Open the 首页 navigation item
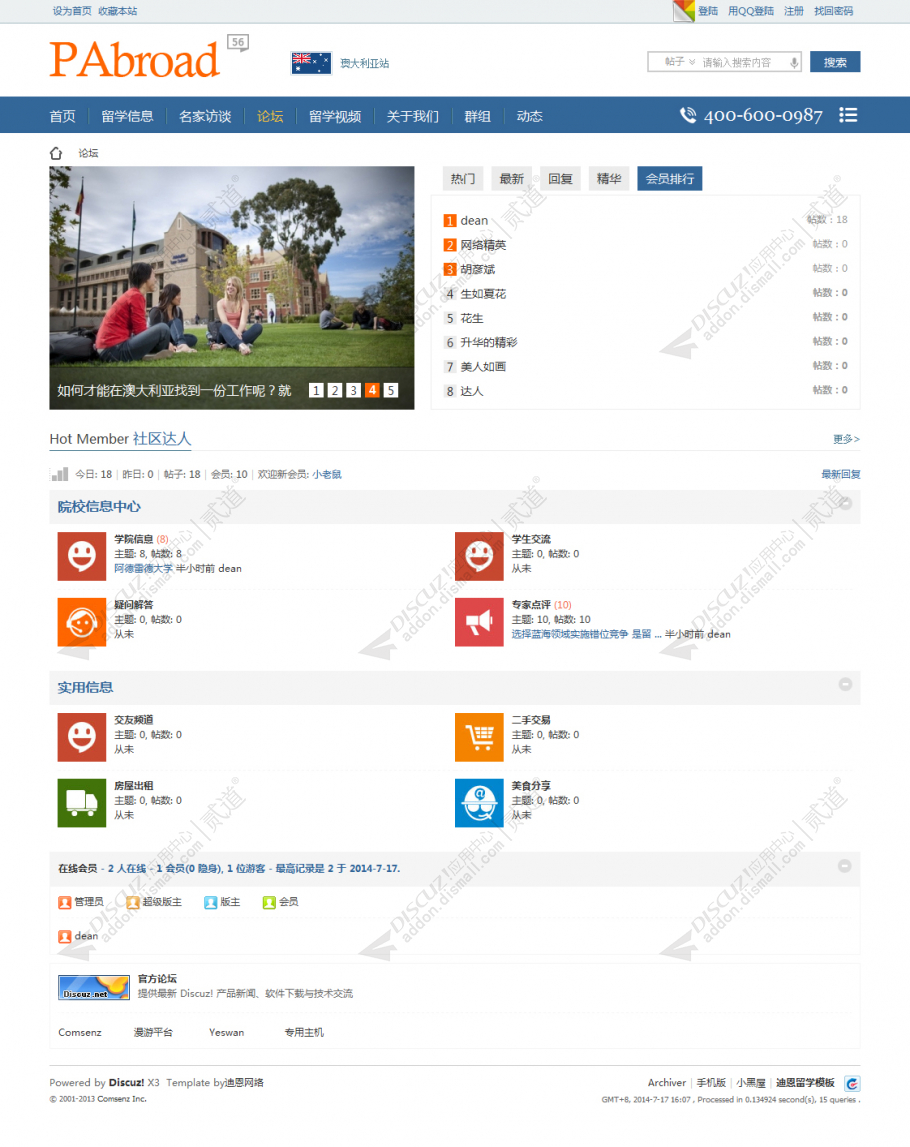The image size is (910, 1147). (x=62, y=116)
